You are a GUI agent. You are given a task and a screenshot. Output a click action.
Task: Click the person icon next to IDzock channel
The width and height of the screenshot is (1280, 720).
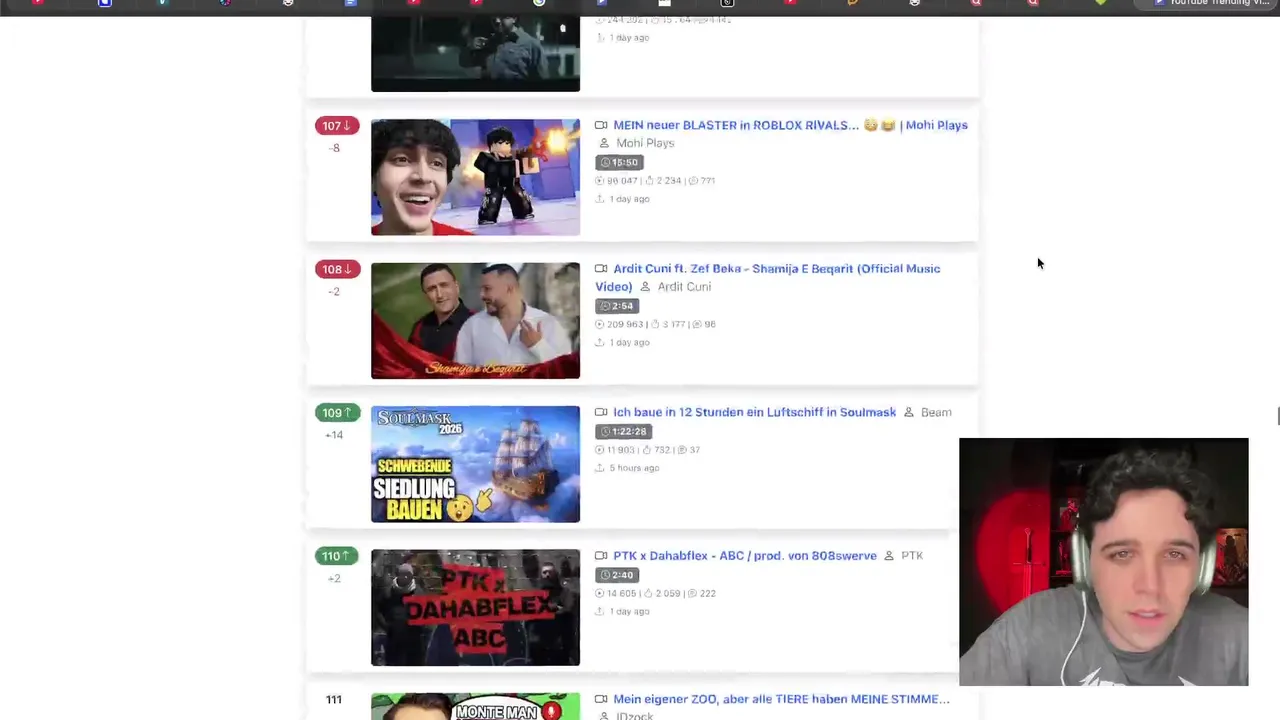[604, 716]
